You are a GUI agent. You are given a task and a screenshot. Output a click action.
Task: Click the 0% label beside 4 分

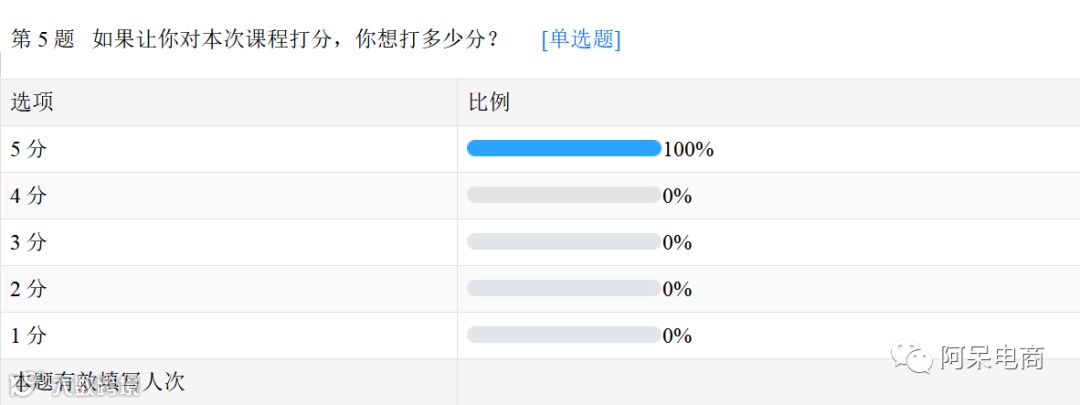point(677,196)
